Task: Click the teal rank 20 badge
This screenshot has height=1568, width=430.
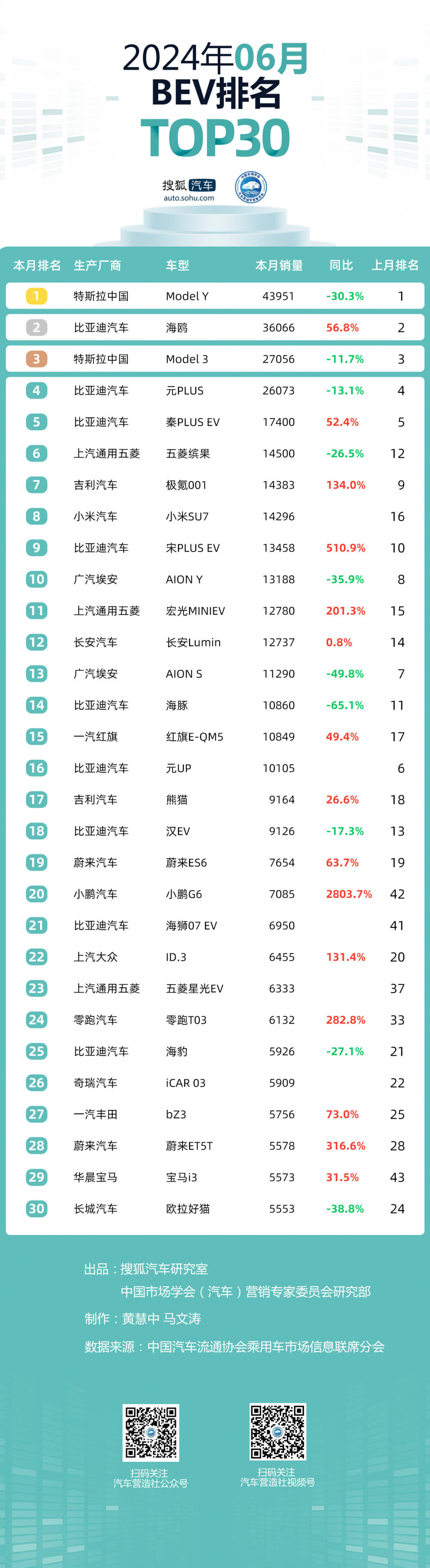Action: [37, 893]
